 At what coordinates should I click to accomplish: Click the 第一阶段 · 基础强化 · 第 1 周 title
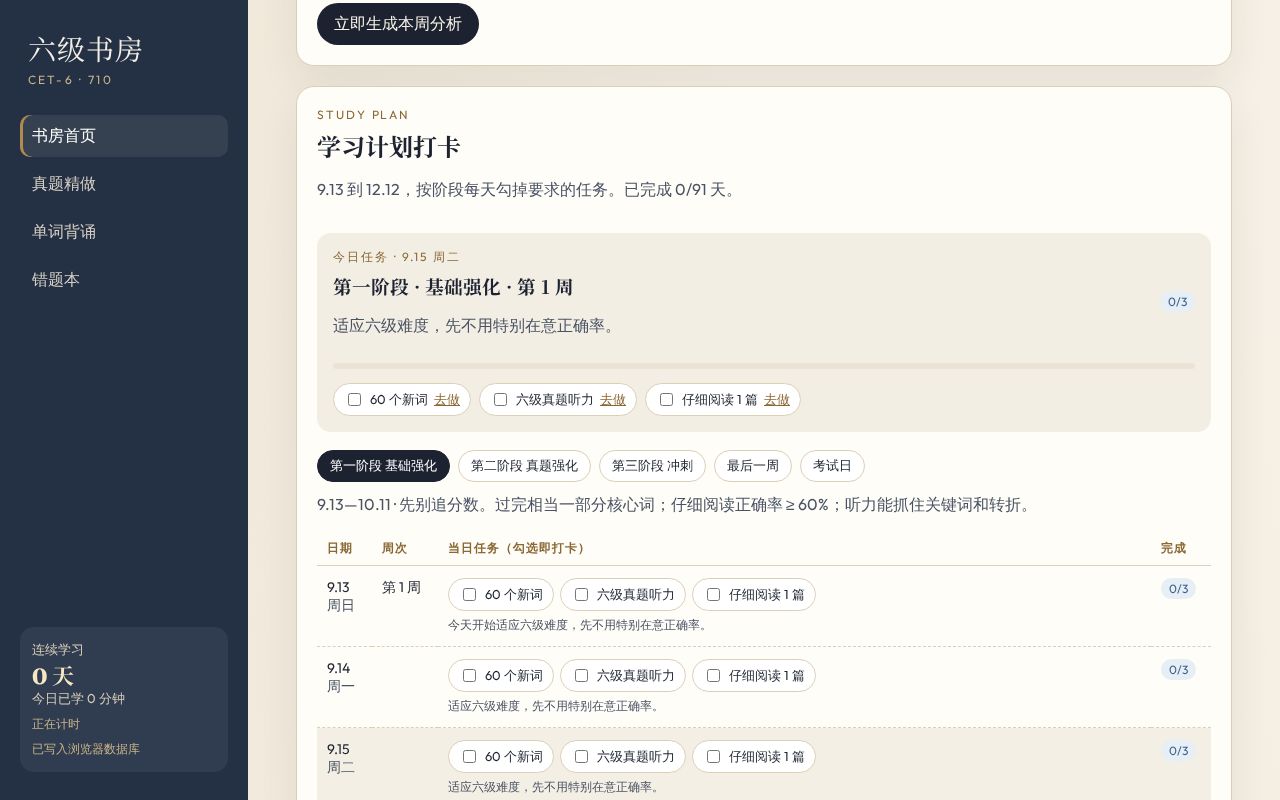click(453, 287)
